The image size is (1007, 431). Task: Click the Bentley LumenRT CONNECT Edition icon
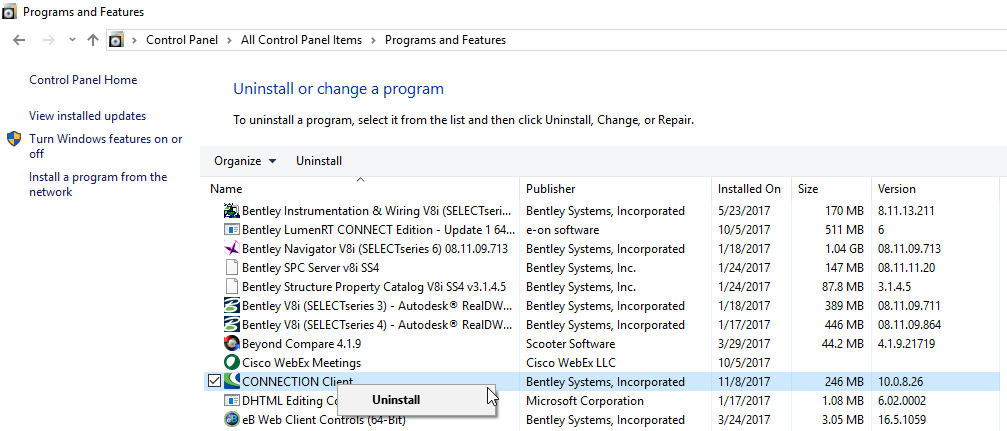[x=231, y=229]
